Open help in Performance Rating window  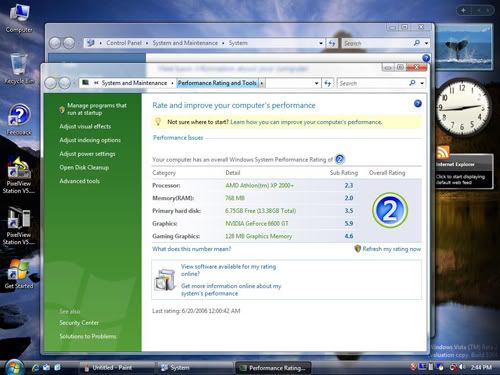[x=418, y=104]
